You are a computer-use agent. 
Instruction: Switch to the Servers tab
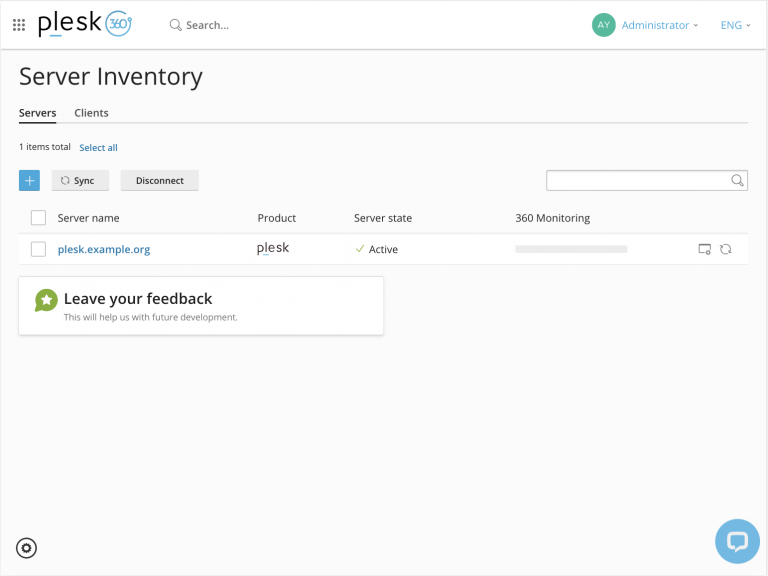pyautogui.click(x=38, y=113)
